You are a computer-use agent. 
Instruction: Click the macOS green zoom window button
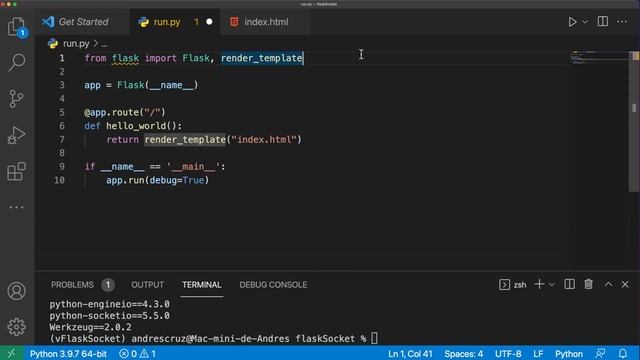[15, 4]
